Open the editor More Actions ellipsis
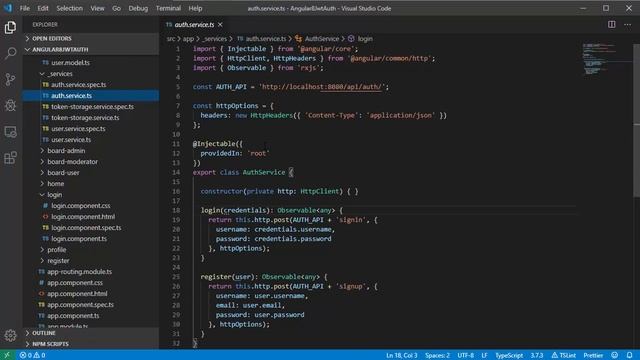 pos(627,24)
